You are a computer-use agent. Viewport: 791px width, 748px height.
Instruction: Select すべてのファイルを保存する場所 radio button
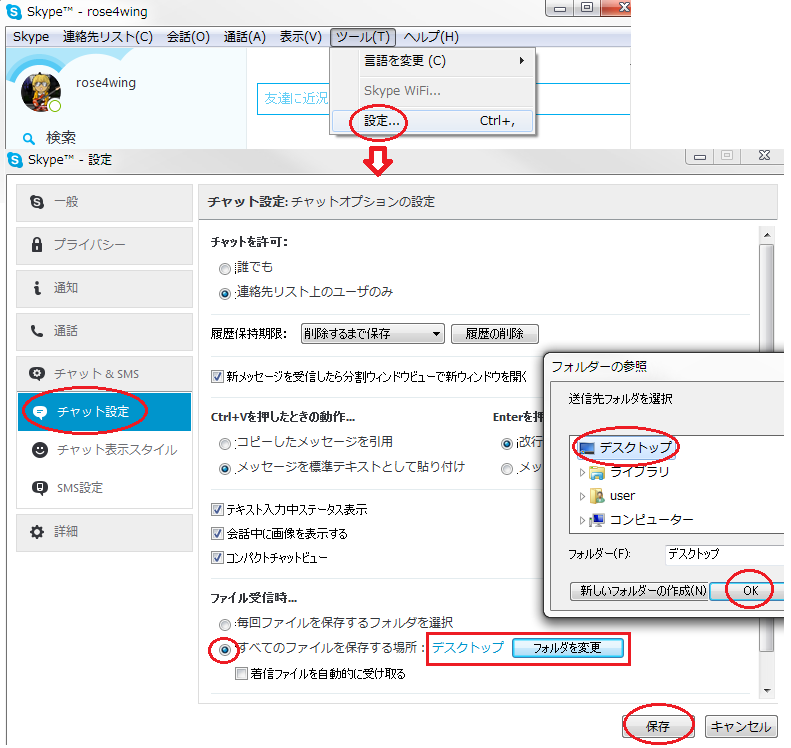point(224,650)
